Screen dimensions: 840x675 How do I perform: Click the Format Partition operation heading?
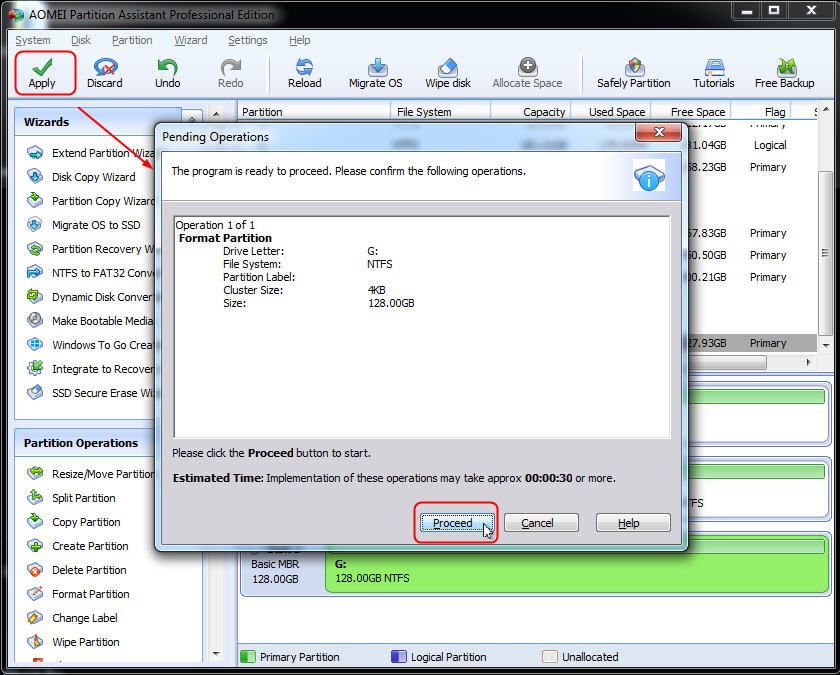coord(225,238)
